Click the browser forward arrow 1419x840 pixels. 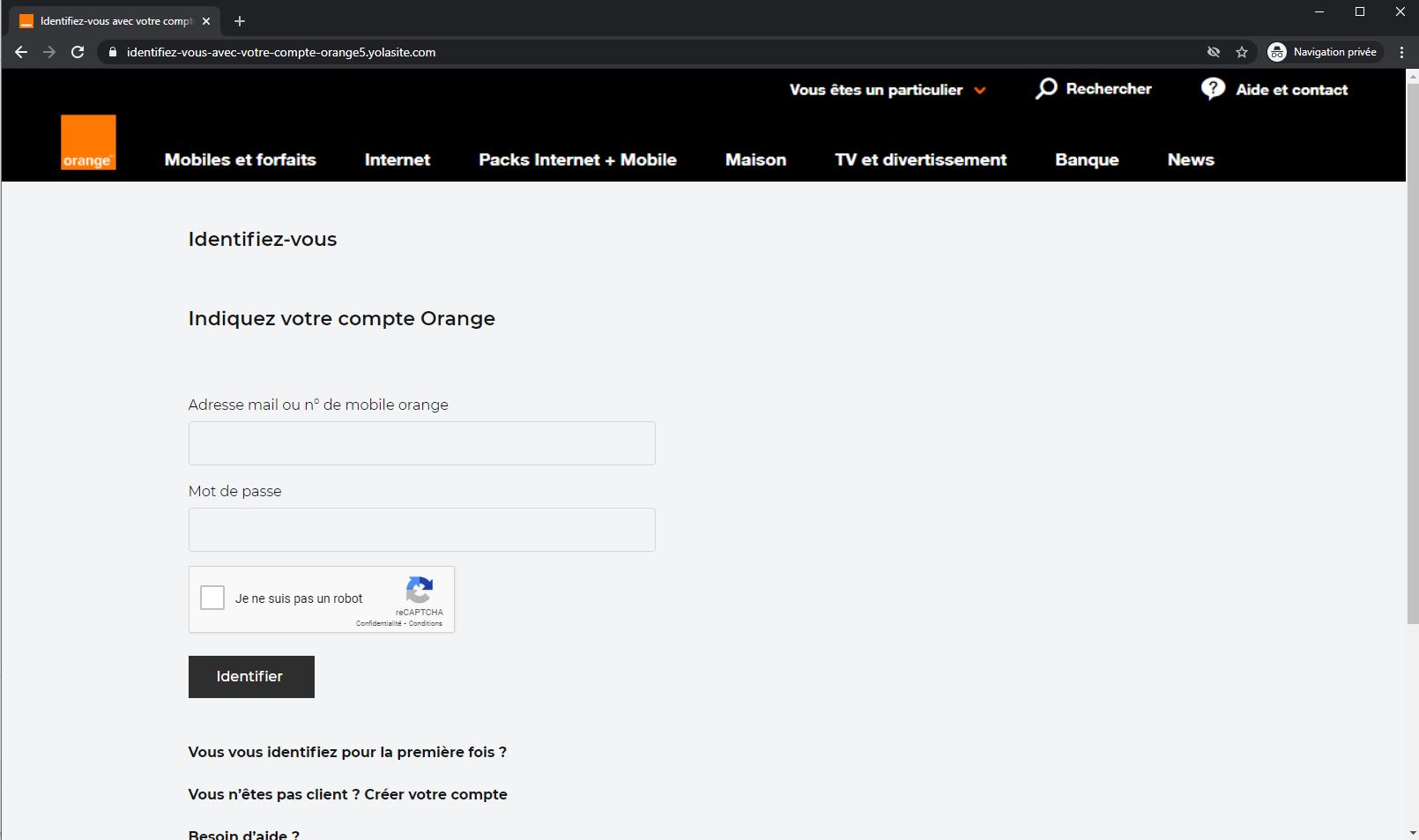[49, 52]
